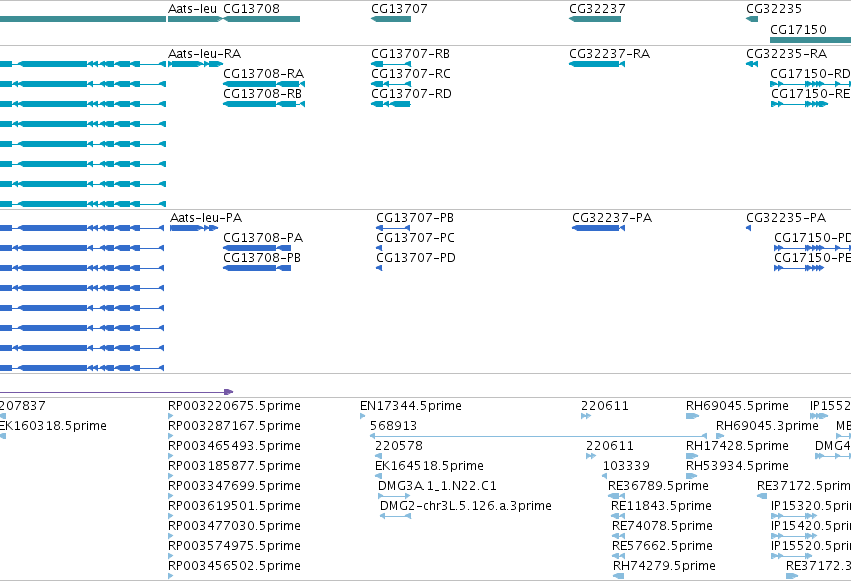Click the EK160318.5prime EST label
The height and width of the screenshot is (581, 851).
[53, 426]
